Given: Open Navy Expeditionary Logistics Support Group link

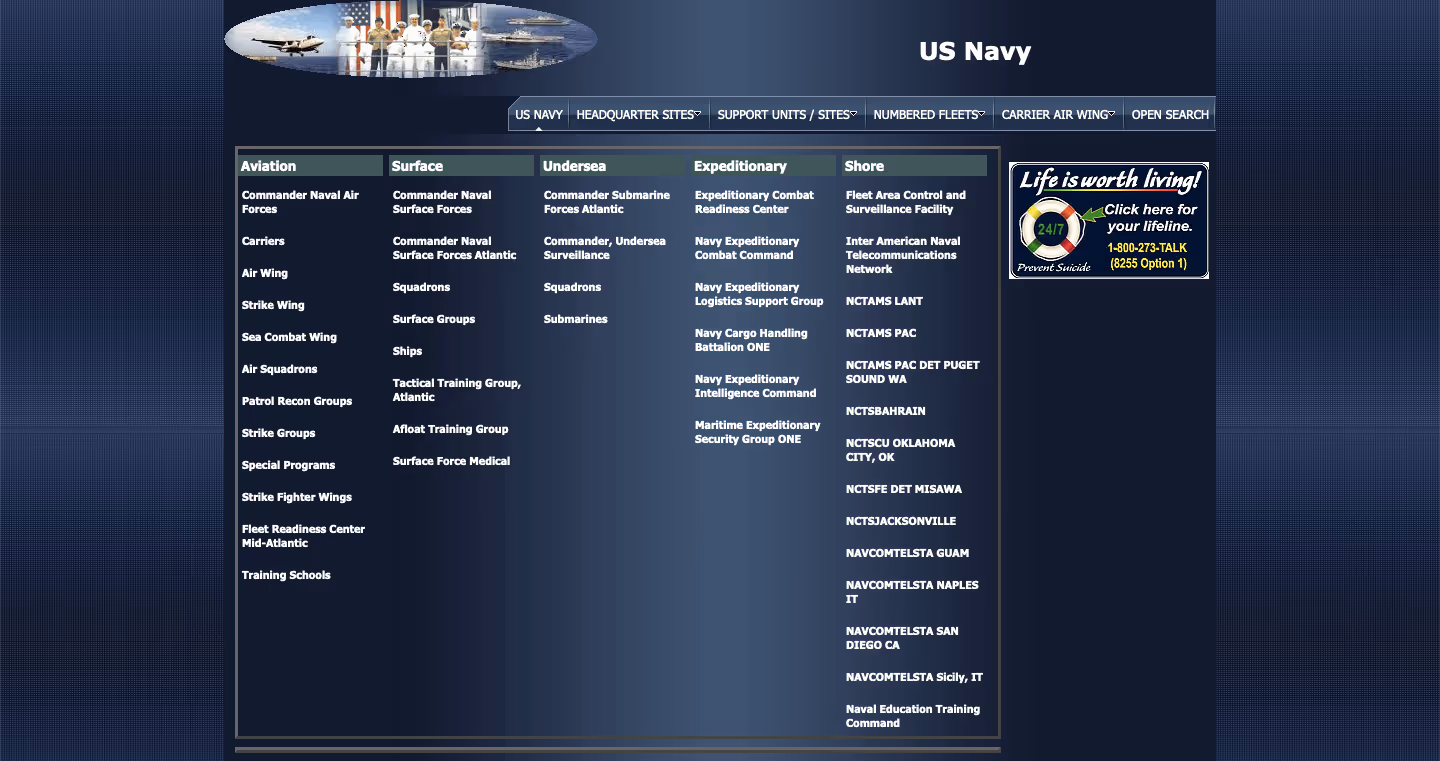Looking at the screenshot, I should click(x=759, y=294).
